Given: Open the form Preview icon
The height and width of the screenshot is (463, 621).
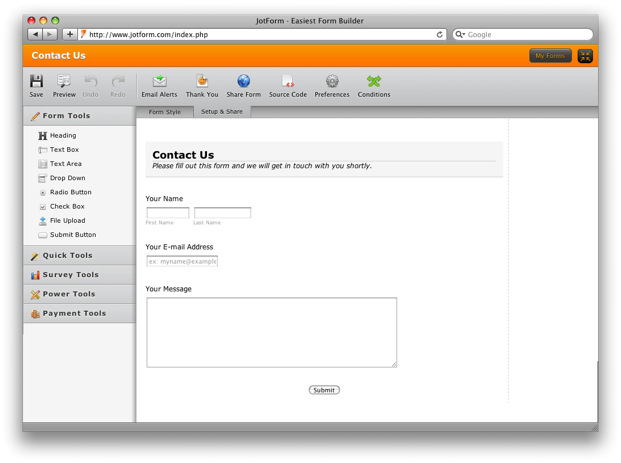Looking at the screenshot, I should pyautogui.click(x=64, y=81).
